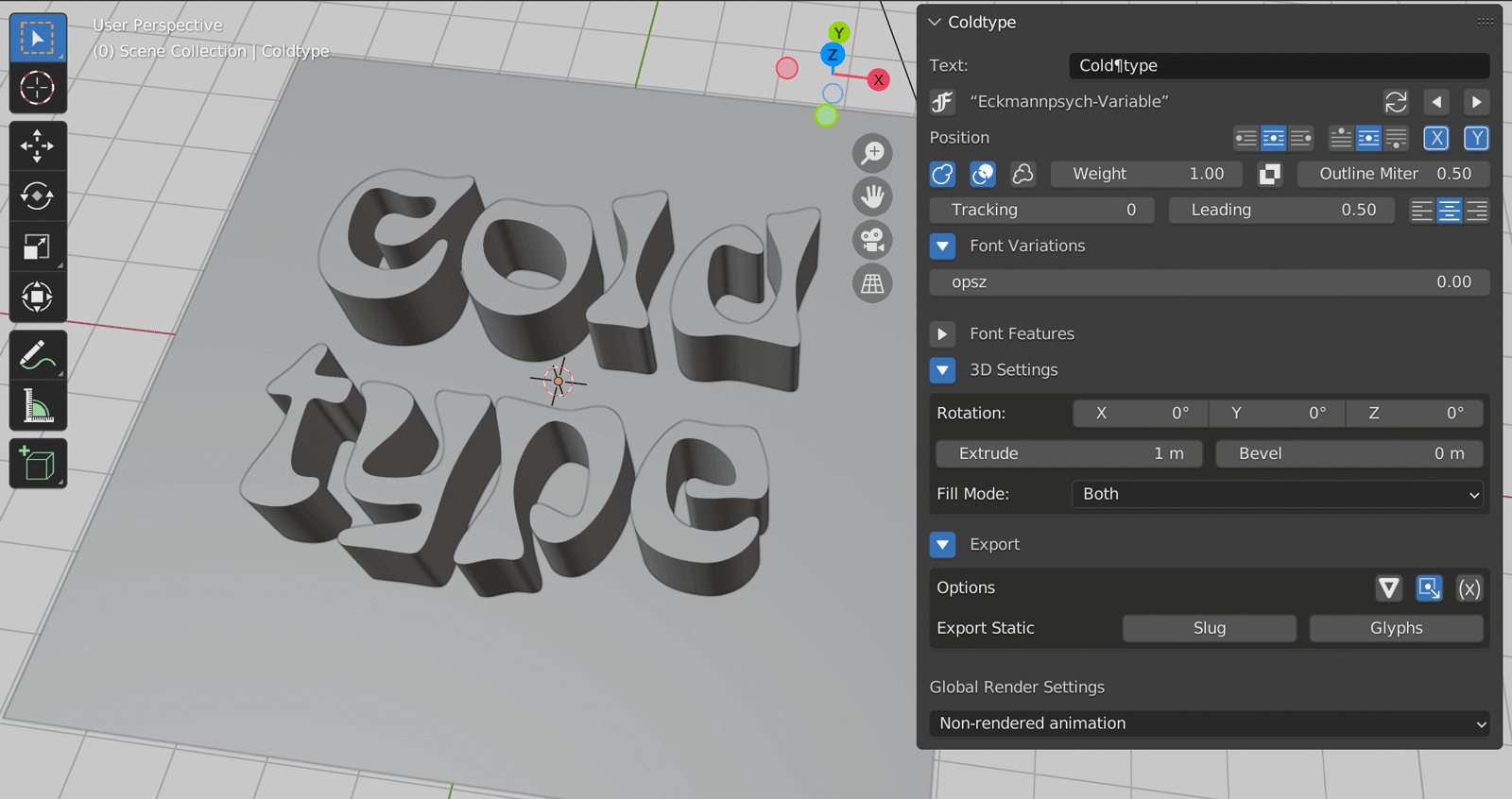Activate the Annotate pencil tool
The image size is (1512, 799).
tap(38, 356)
